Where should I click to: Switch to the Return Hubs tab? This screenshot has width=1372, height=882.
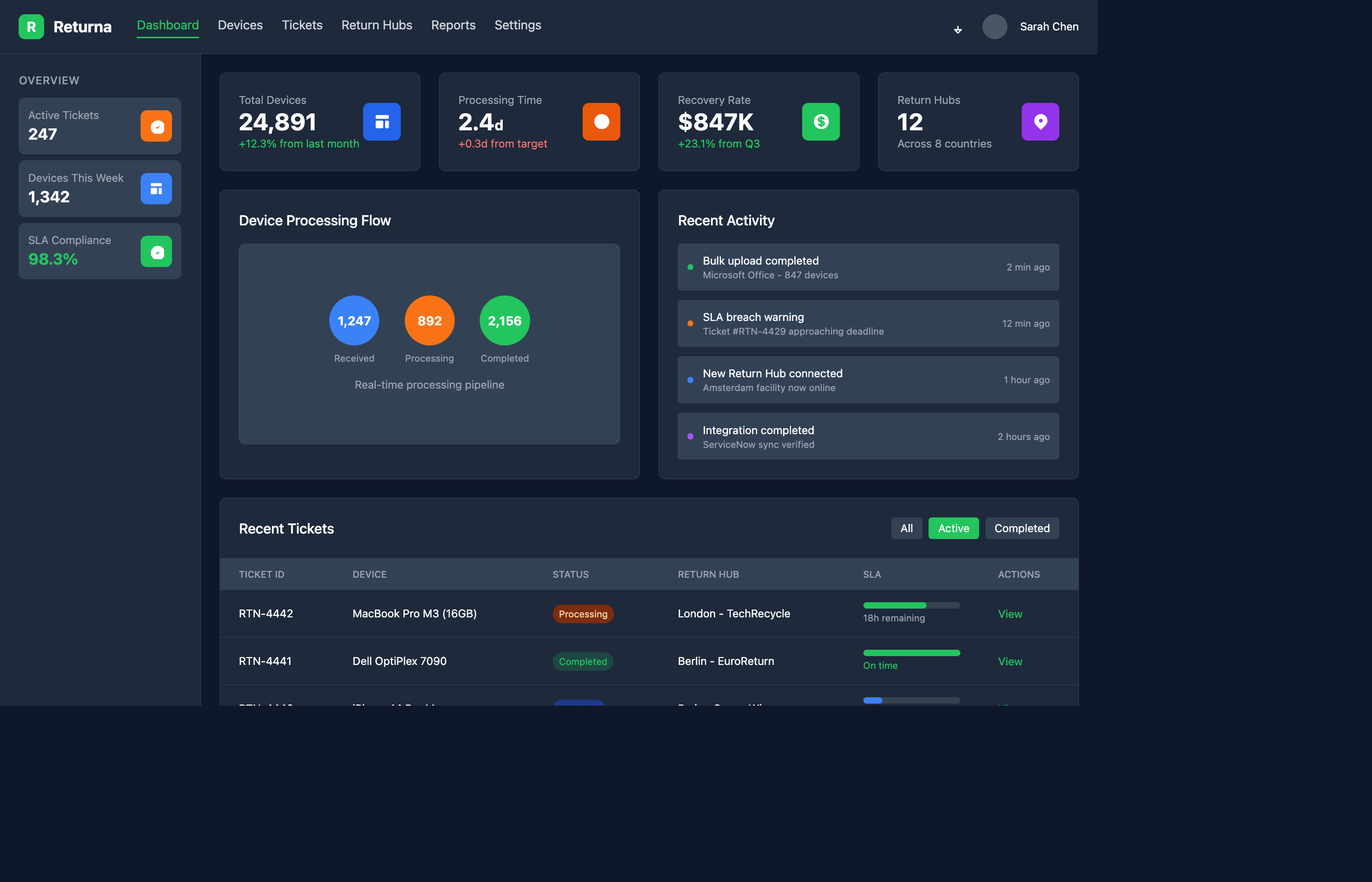[x=377, y=25]
